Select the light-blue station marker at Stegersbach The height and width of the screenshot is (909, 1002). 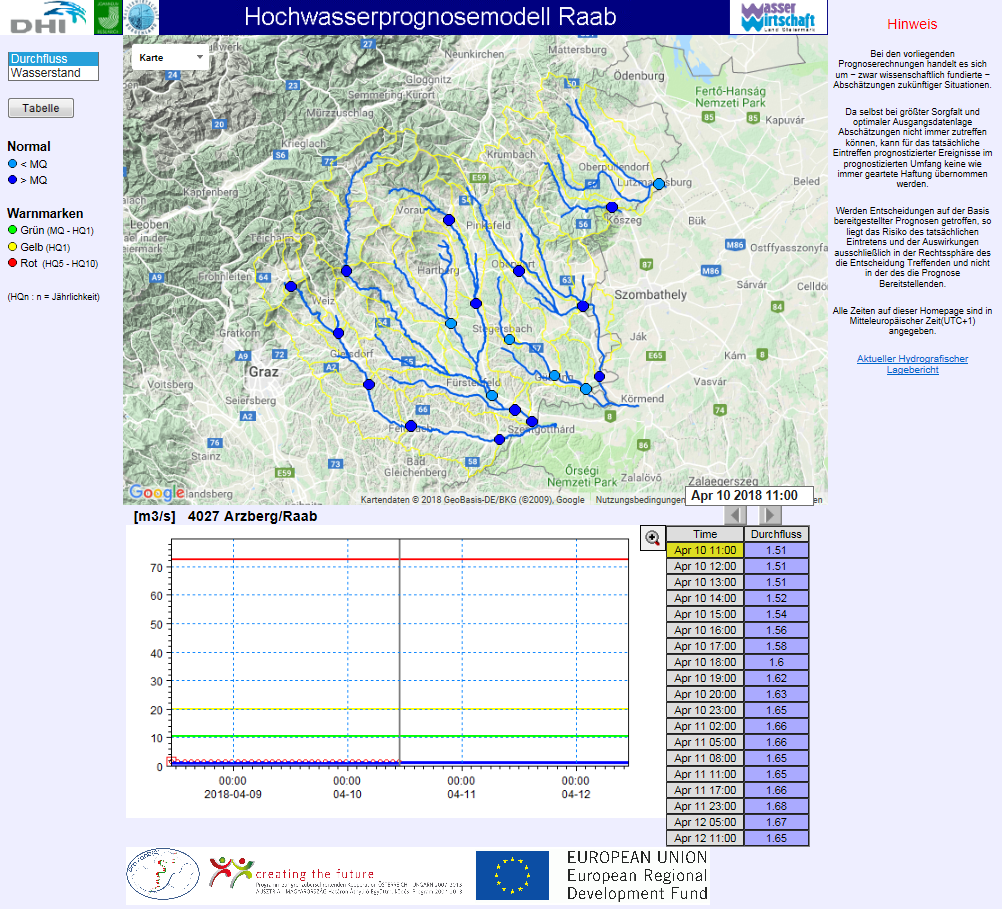point(509,339)
